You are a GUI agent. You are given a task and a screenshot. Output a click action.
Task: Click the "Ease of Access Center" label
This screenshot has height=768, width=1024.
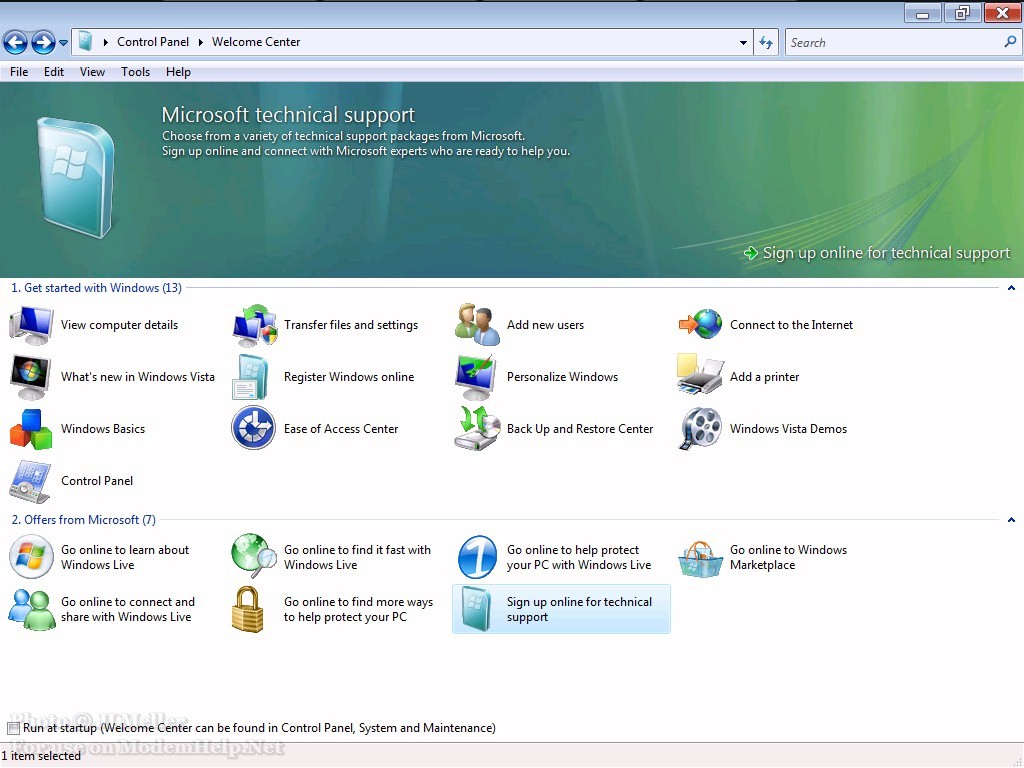coord(341,429)
